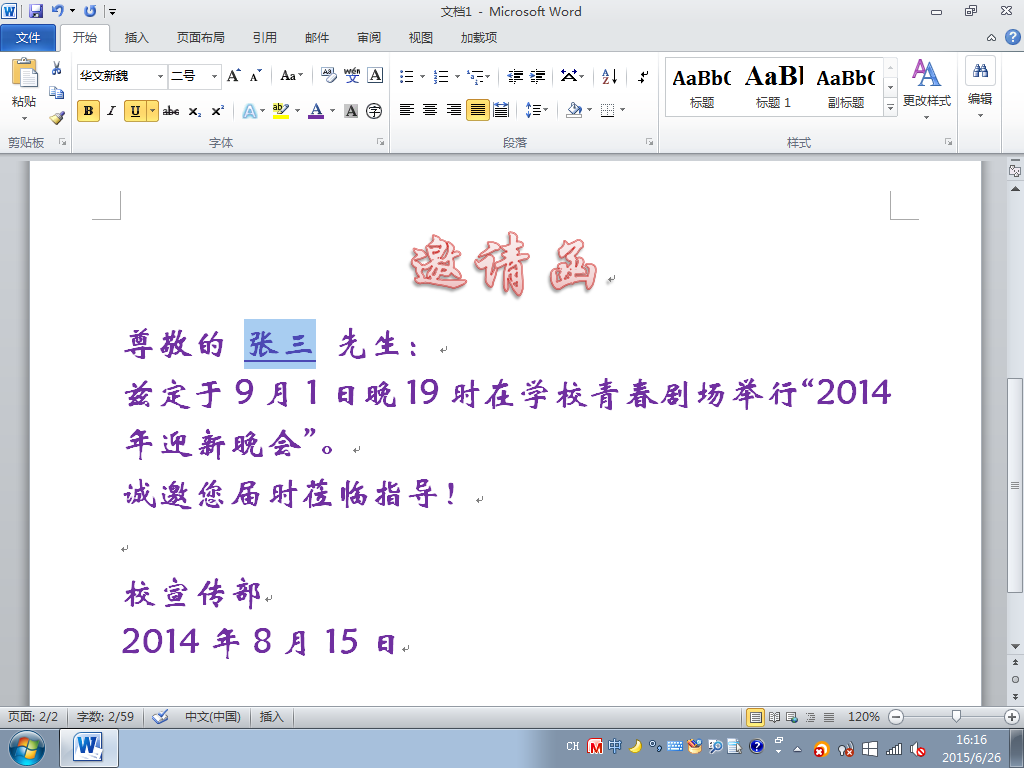The width and height of the screenshot is (1024, 768).
Task: Toggle Subscript formatting
Action: tap(195, 111)
